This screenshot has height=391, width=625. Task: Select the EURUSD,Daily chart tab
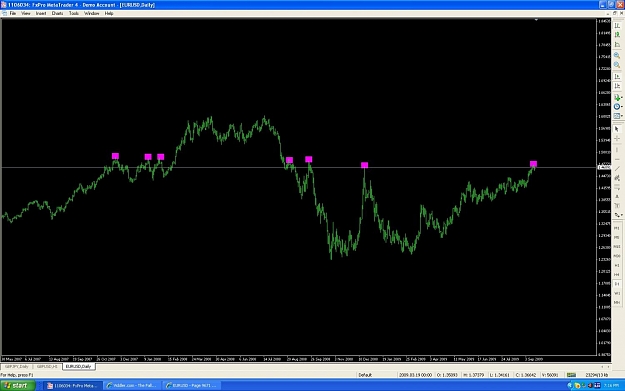pyautogui.click(x=79, y=366)
